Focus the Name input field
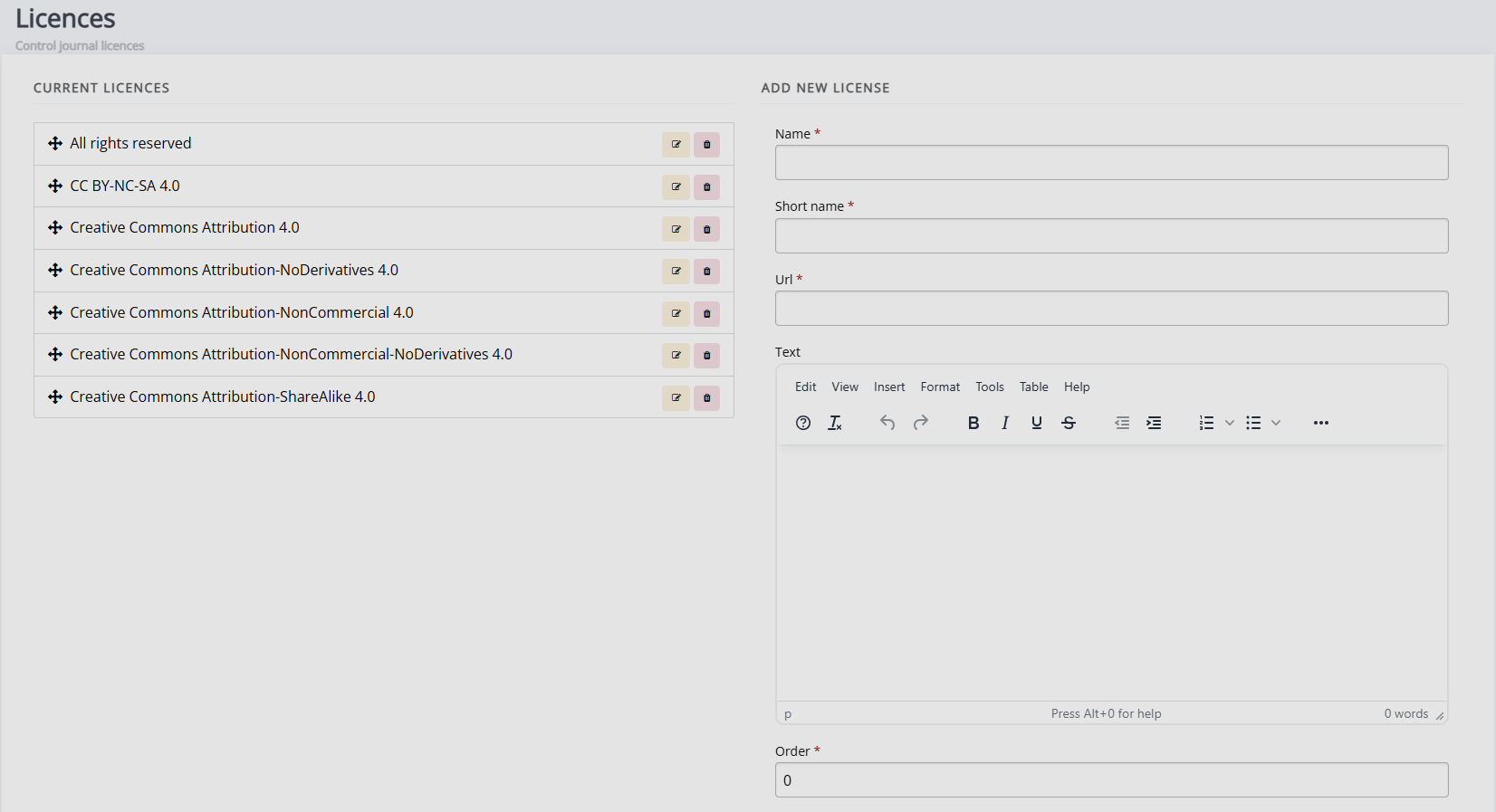Screen dimensions: 1496x812 (1111, 163)
